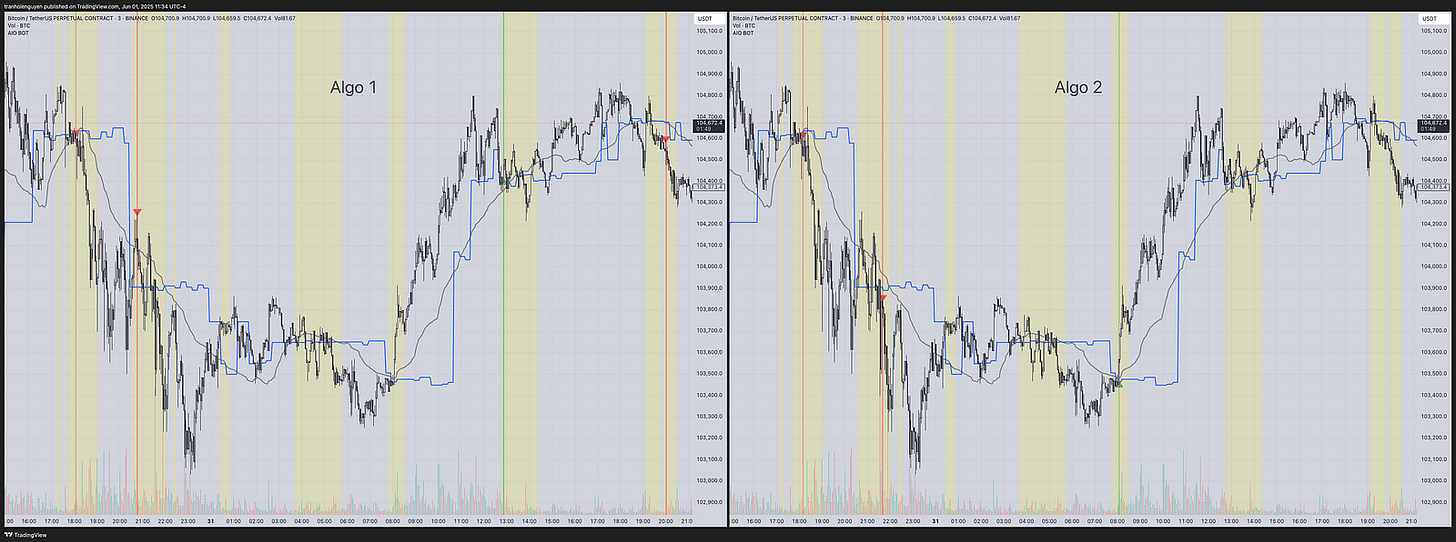The width and height of the screenshot is (1456, 542).
Task: Click the red sell arrow below the 21:00 red line in Algo 2 chart
Action: pos(884,298)
